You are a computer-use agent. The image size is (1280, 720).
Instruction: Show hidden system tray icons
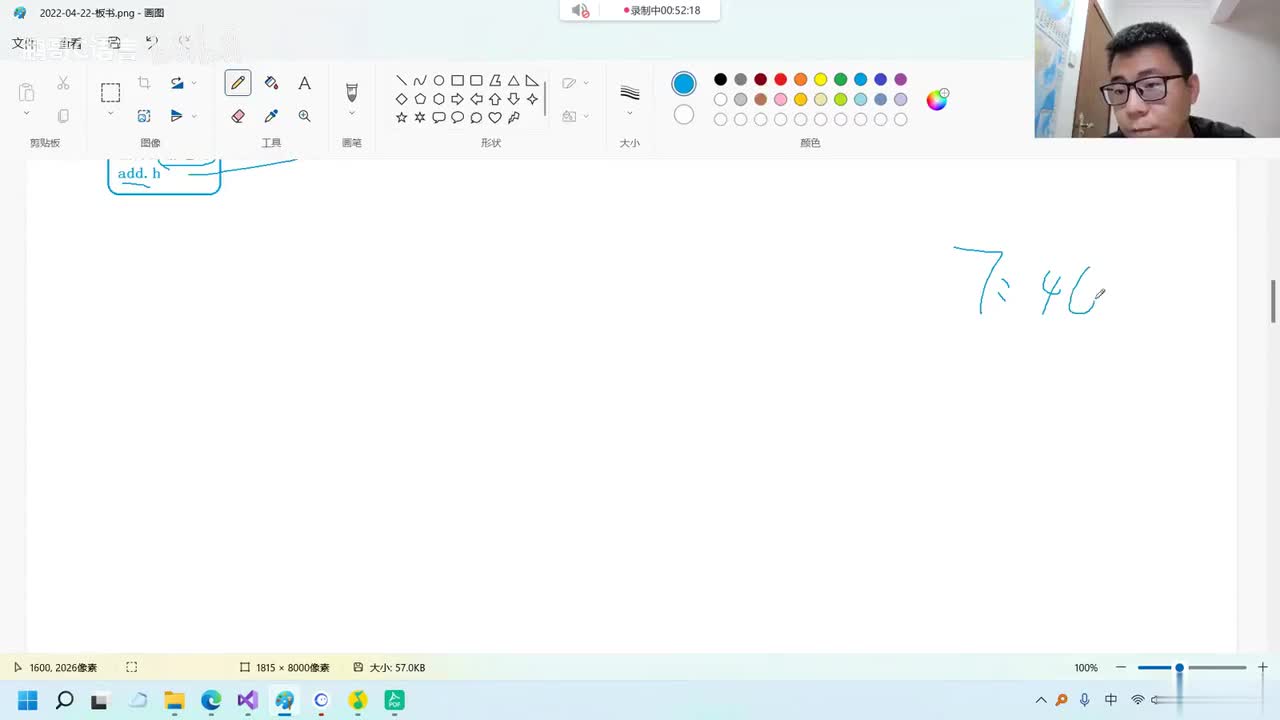(x=1041, y=700)
